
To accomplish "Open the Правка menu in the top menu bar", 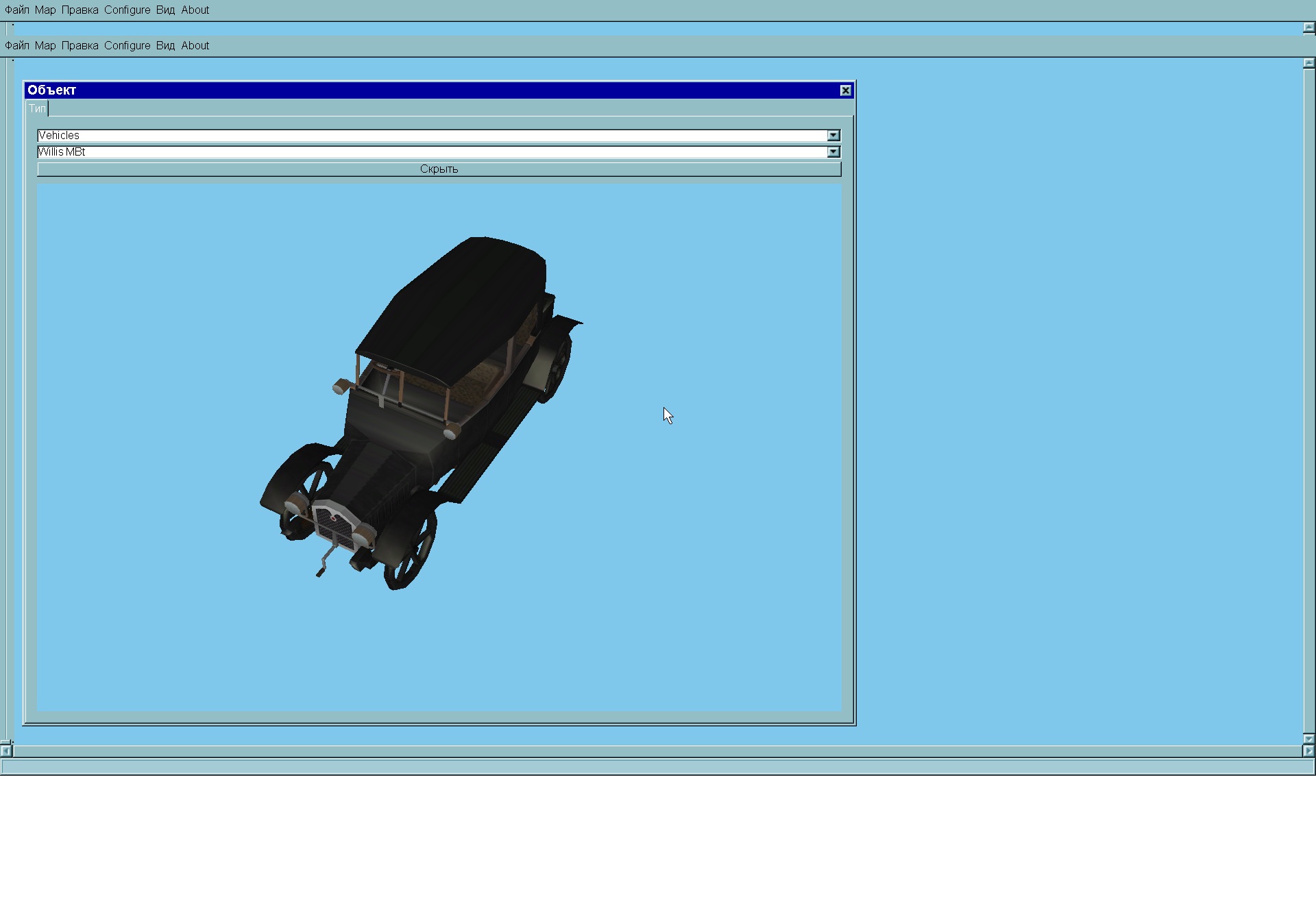I will pos(80,10).
